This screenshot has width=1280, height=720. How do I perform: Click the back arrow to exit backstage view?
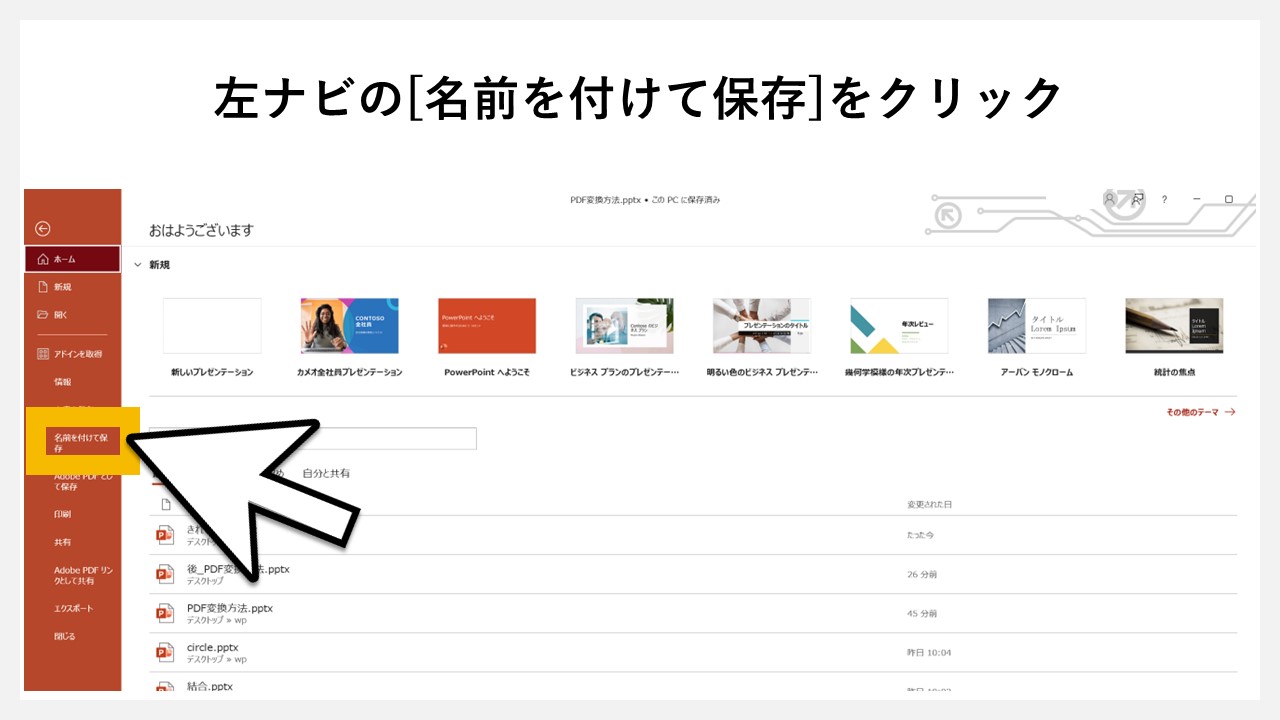(x=40, y=228)
